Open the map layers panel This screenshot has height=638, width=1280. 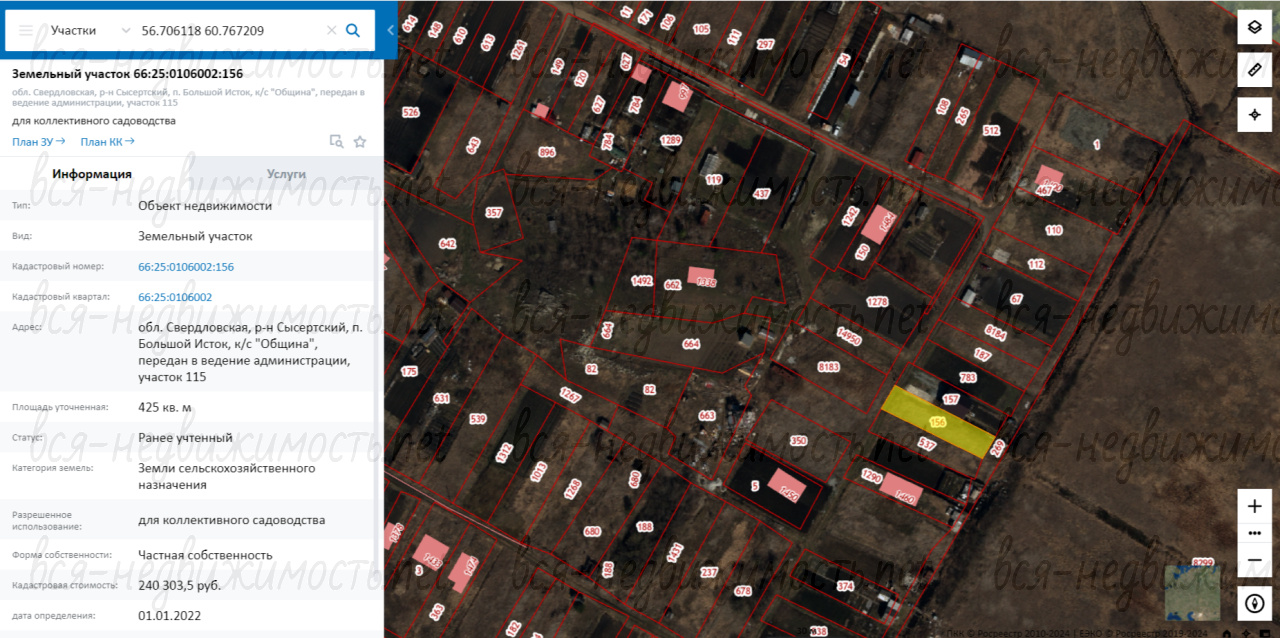(x=1254, y=28)
